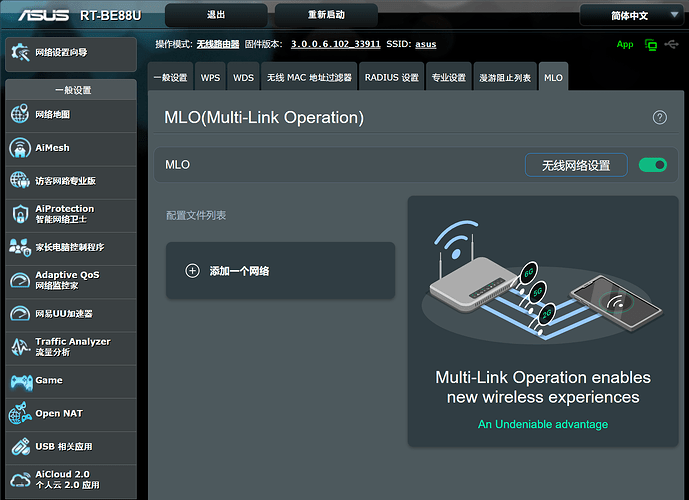Click the AiProtection shield icon
Viewport: 689px width, 500px height.
pos(20,214)
